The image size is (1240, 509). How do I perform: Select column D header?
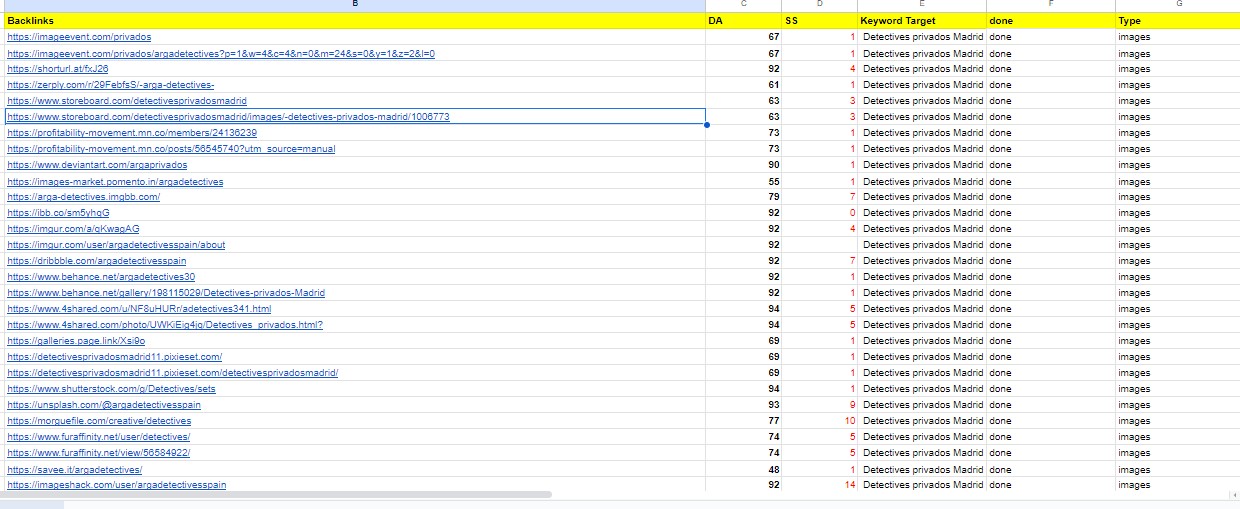[x=819, y=5]
